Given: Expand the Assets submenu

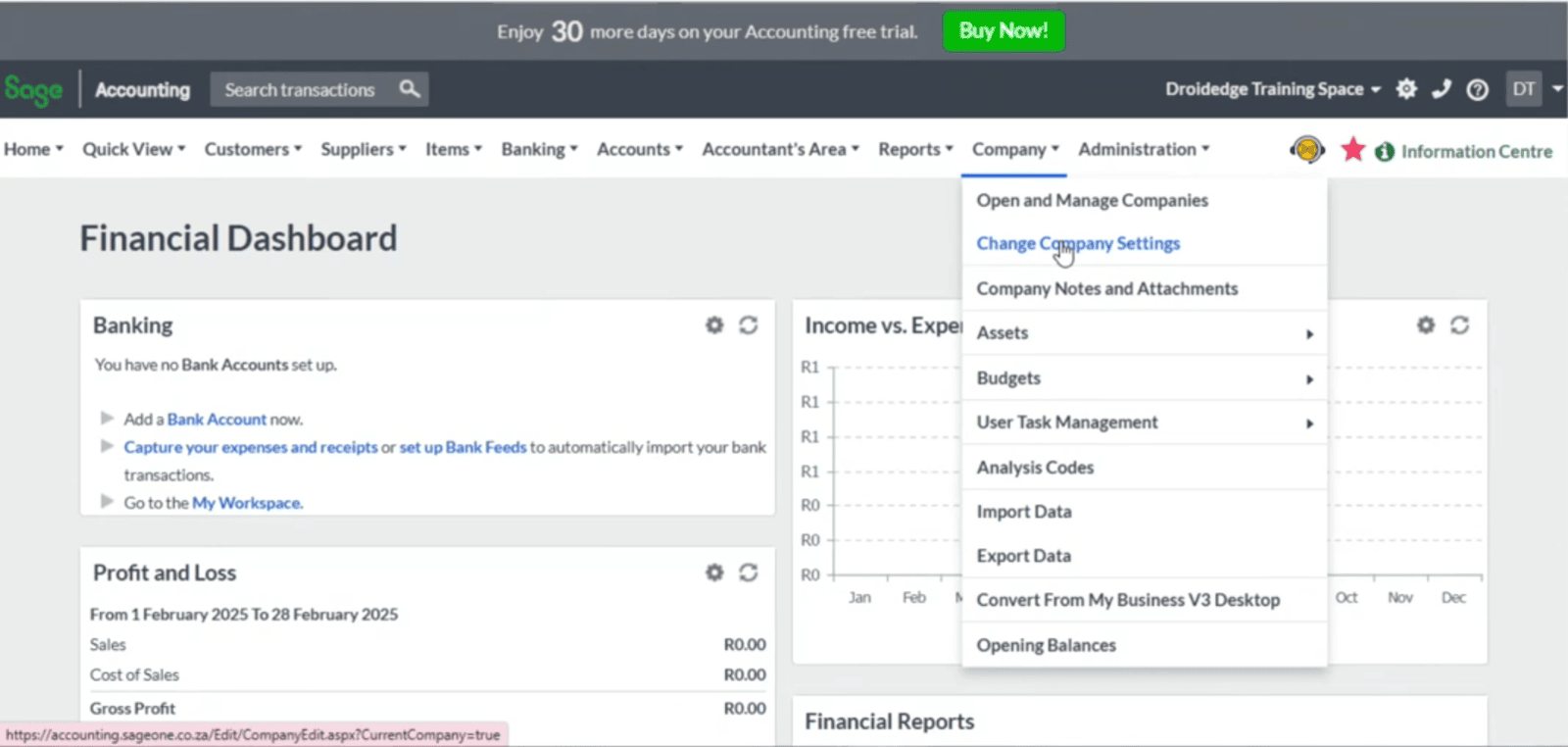Looking at the screenshot, I should pyautogui.click(x=1145, y=333).
